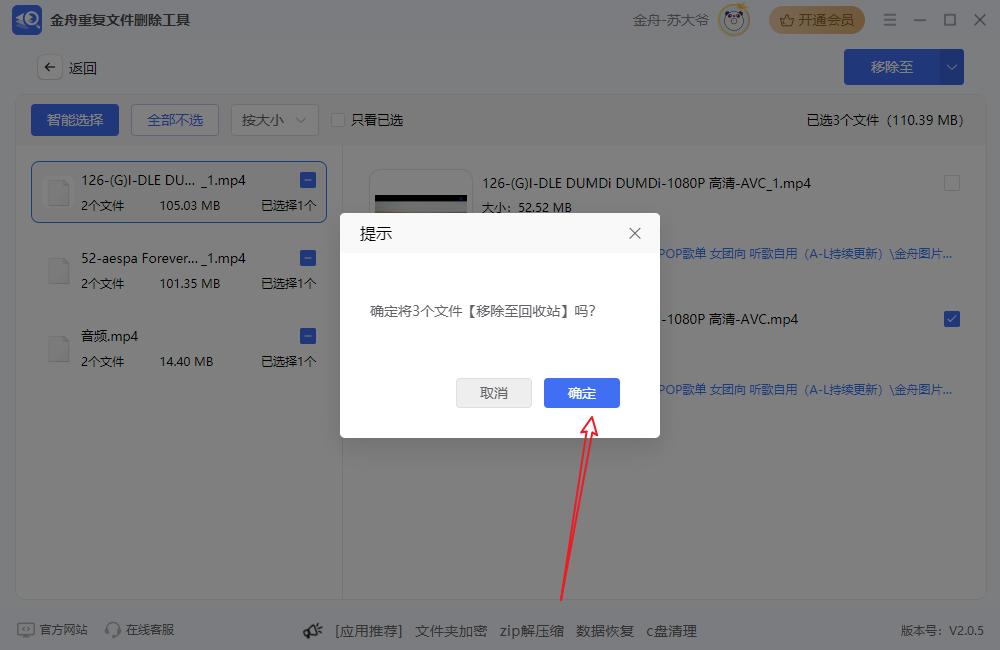This screenshot has height=650, width=1000.
Task: Click the 开通会员 membership button
Action: click(x=817, y=20)
